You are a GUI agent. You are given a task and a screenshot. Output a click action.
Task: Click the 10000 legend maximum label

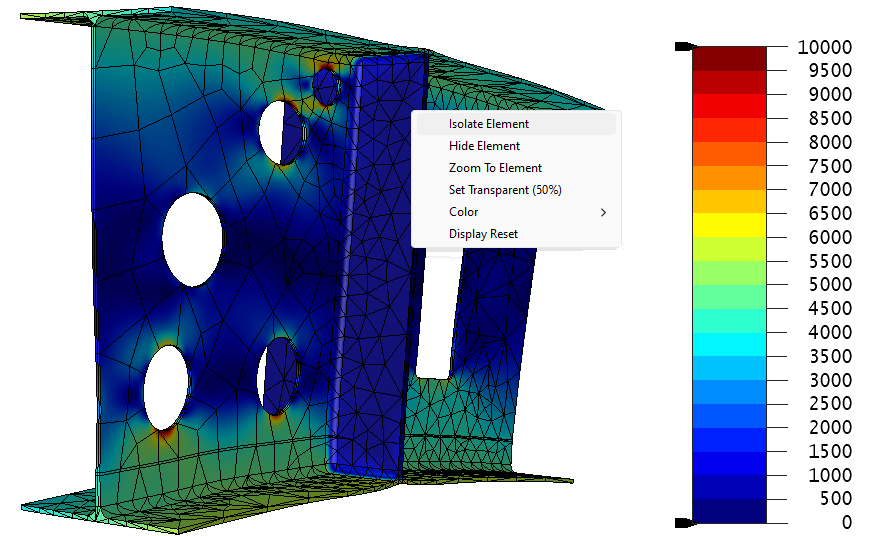pyautogui.click(x=824, y=47)
